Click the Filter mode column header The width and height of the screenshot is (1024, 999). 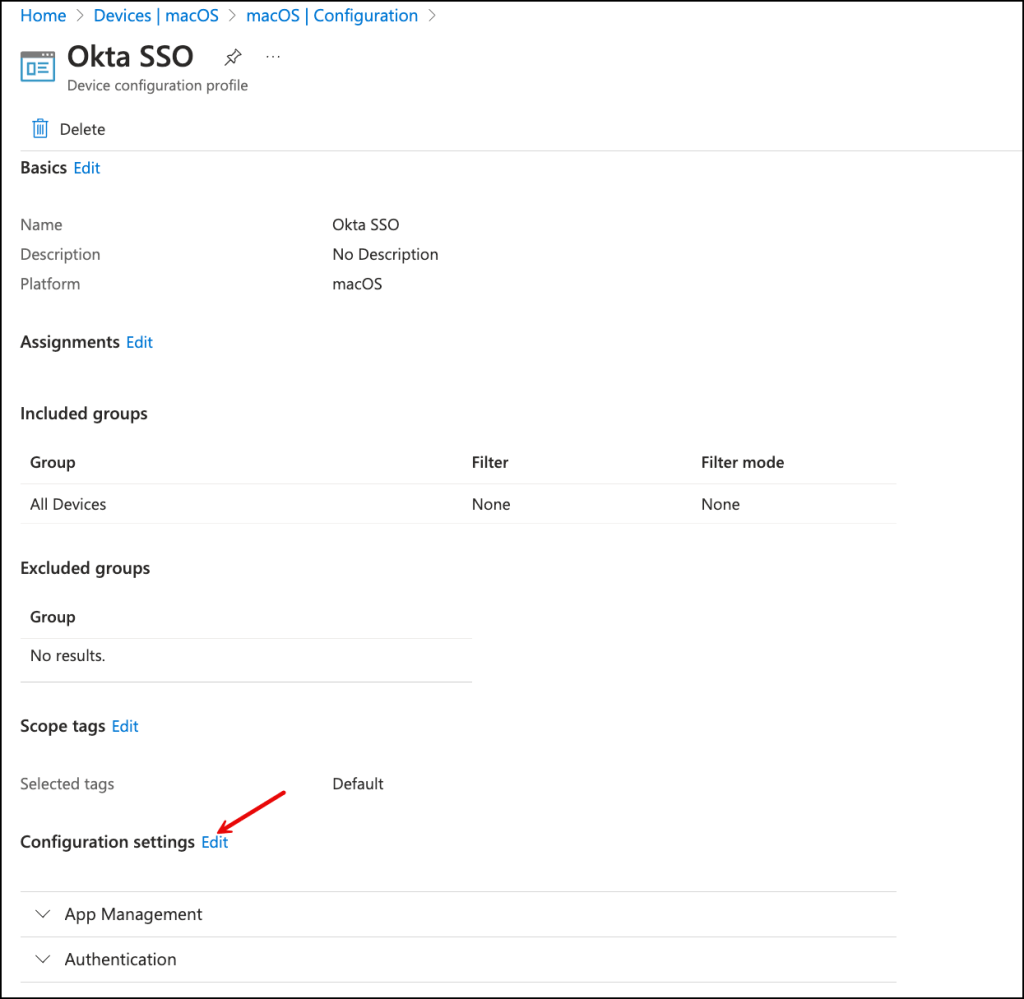click(742, 462)
